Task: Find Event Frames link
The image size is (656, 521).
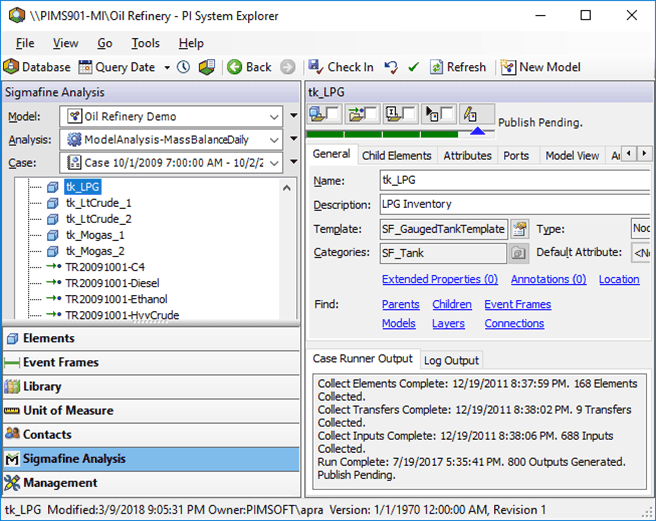Action: 518,304
